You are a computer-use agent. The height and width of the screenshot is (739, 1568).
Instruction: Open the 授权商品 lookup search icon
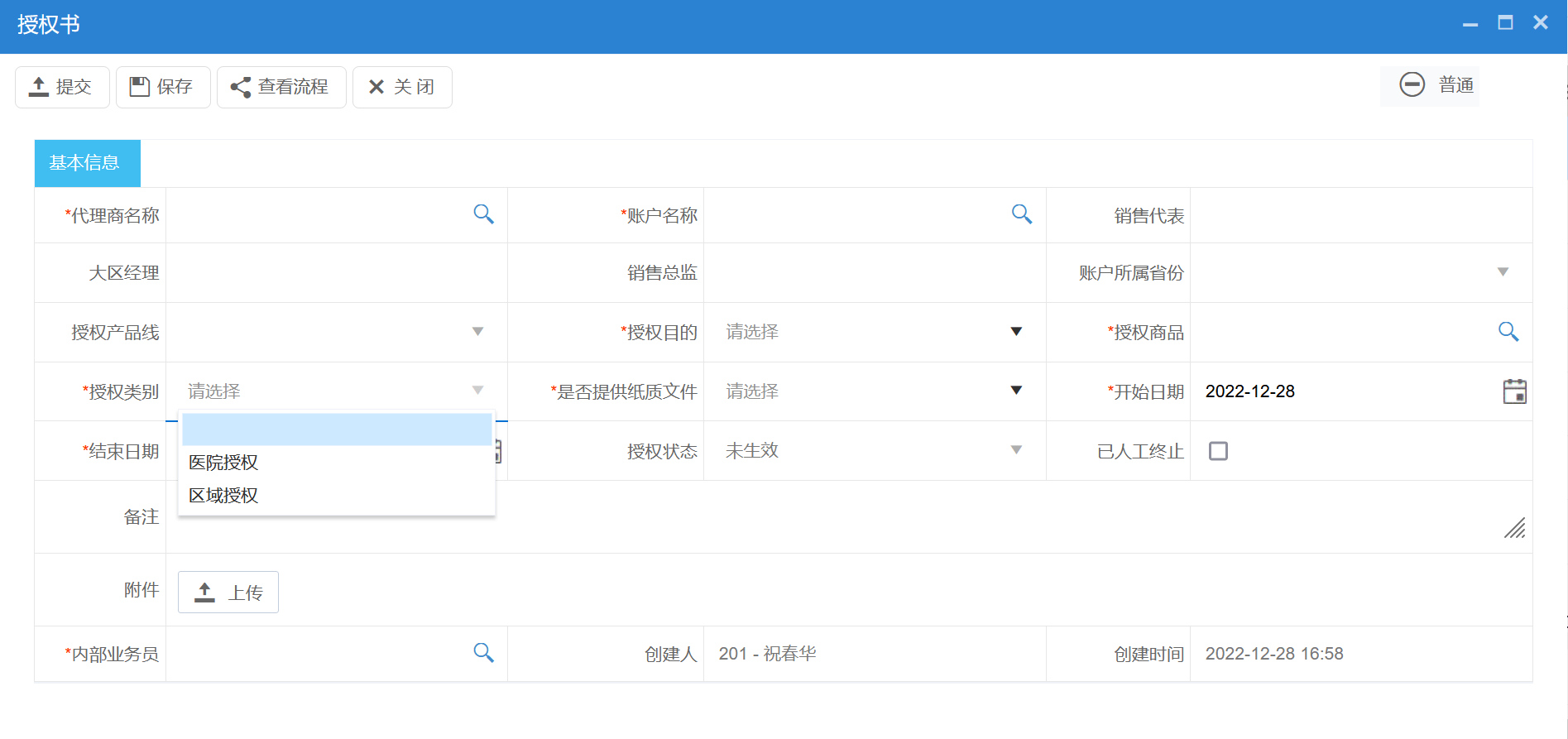[1508, 332]
